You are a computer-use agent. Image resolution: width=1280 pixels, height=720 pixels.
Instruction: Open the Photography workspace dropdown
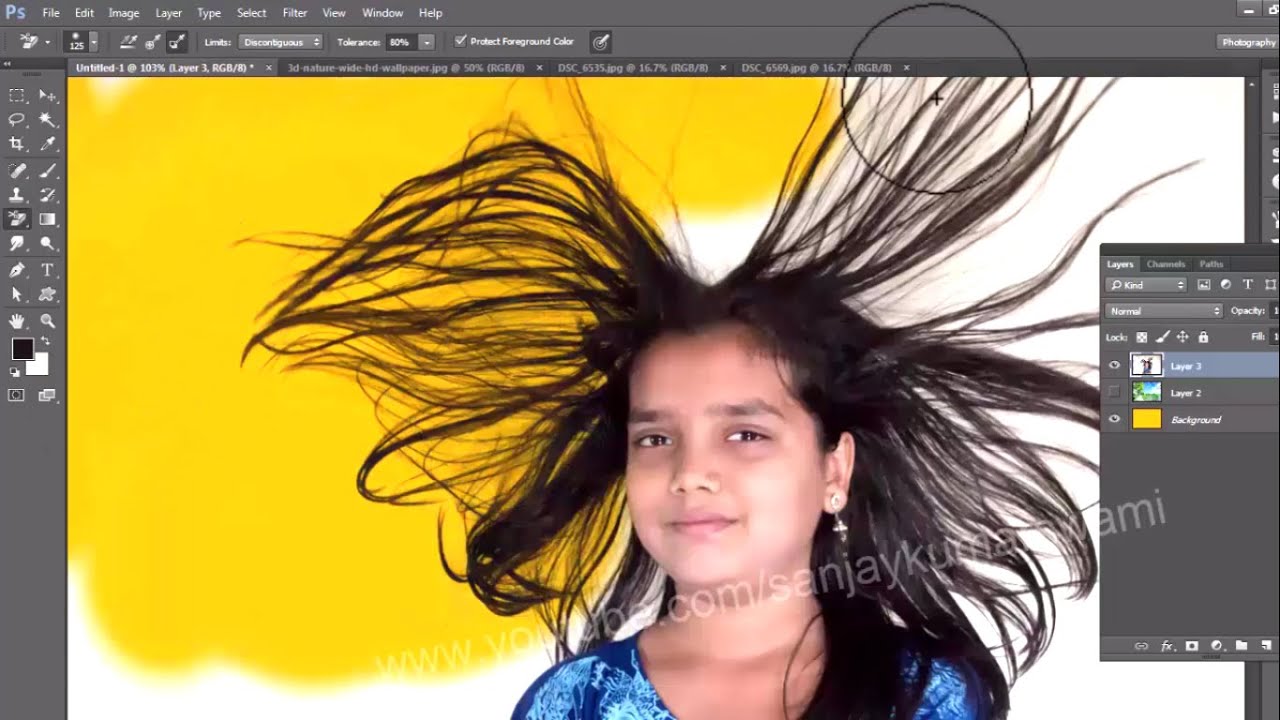click(1248, 42)
